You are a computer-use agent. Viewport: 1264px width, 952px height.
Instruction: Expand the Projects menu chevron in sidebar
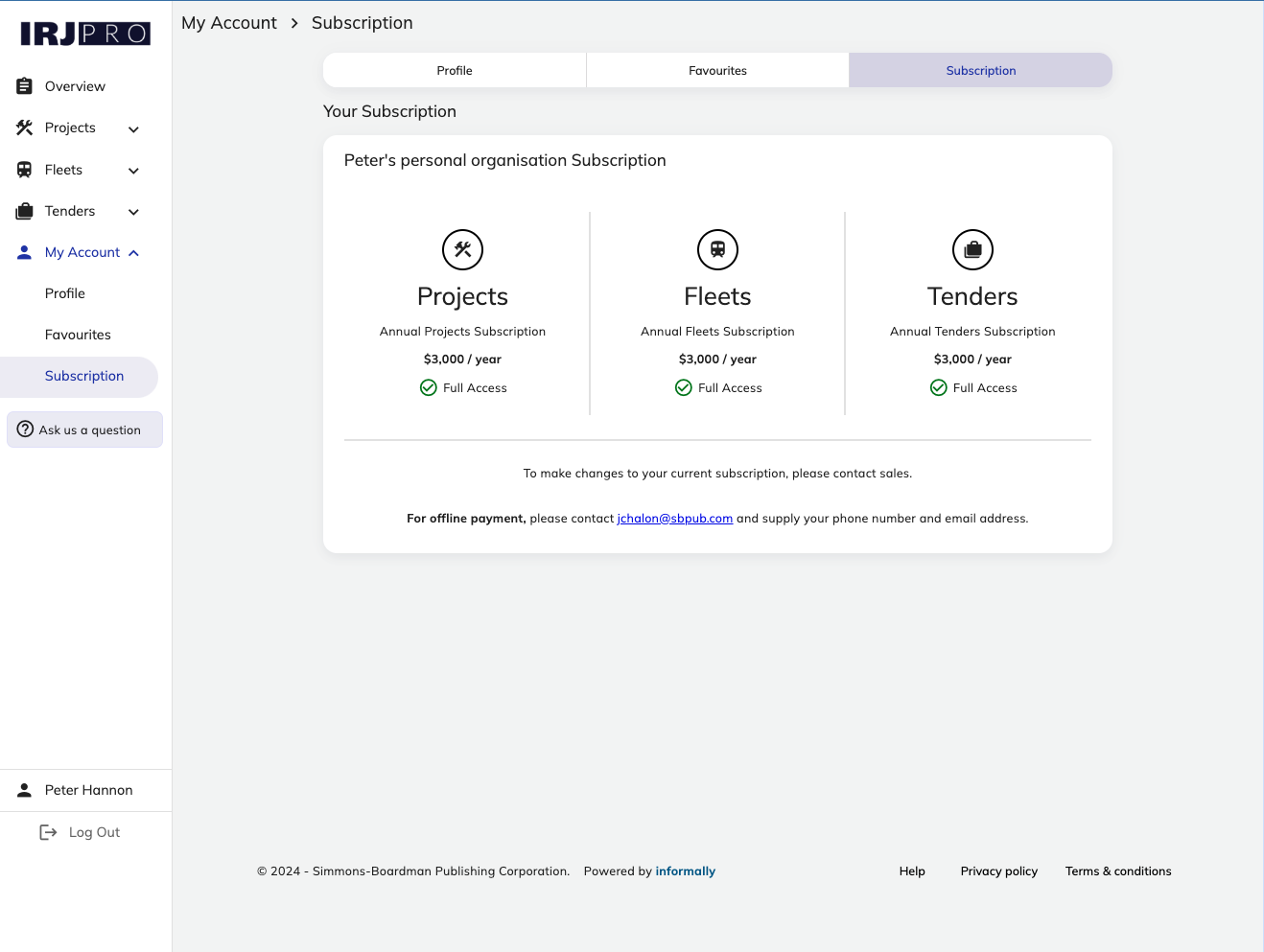pyautogui.click(x=134, y=128)
